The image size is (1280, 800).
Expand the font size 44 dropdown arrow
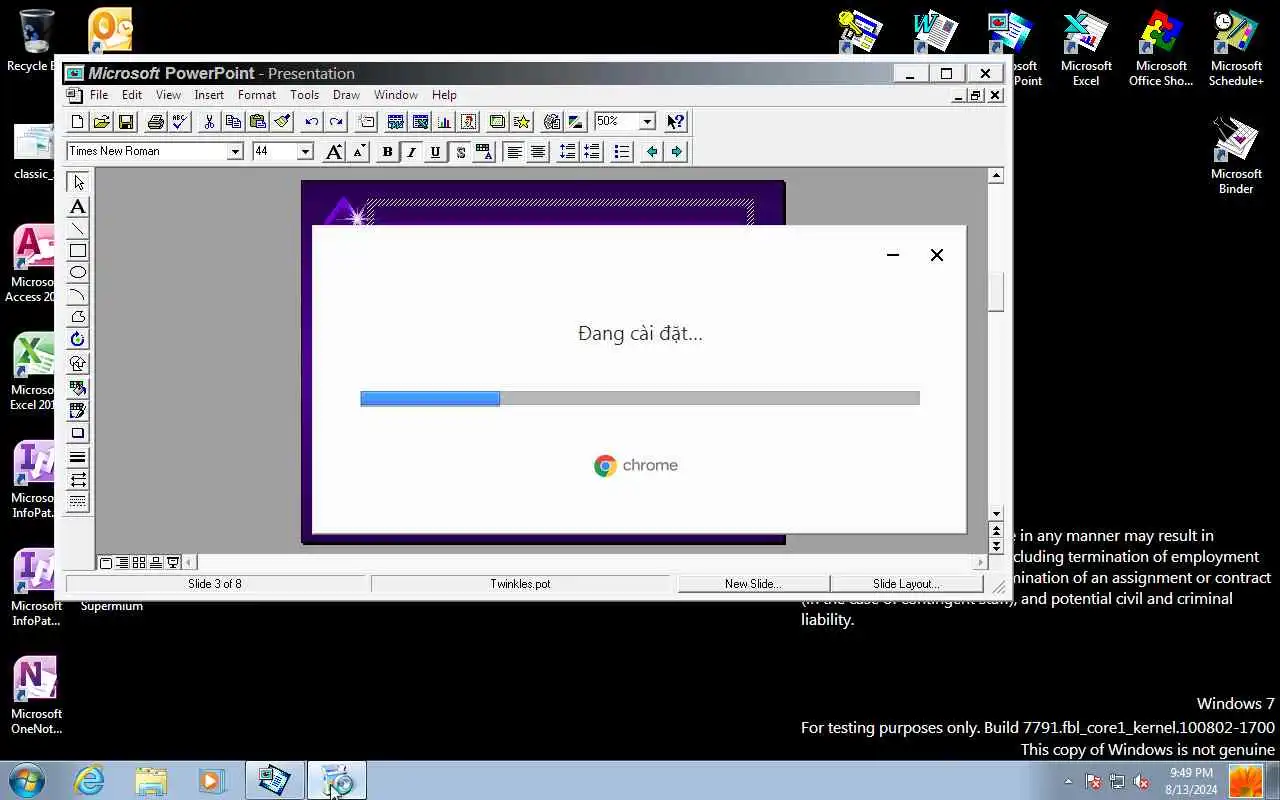pos(305,152)
